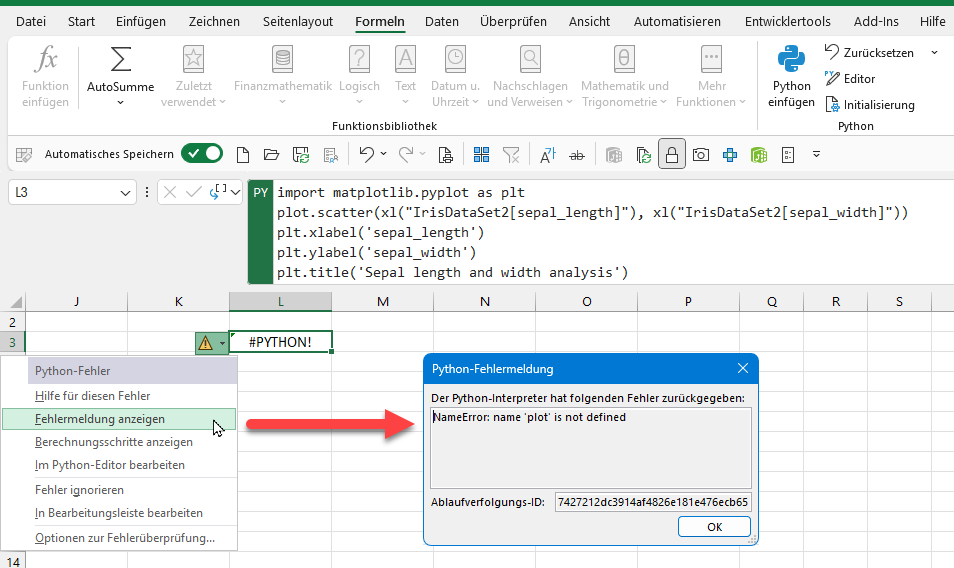Select column header M
Viewport: 954px width, 568px height.
pyautogui.click(x=383, y=301)
